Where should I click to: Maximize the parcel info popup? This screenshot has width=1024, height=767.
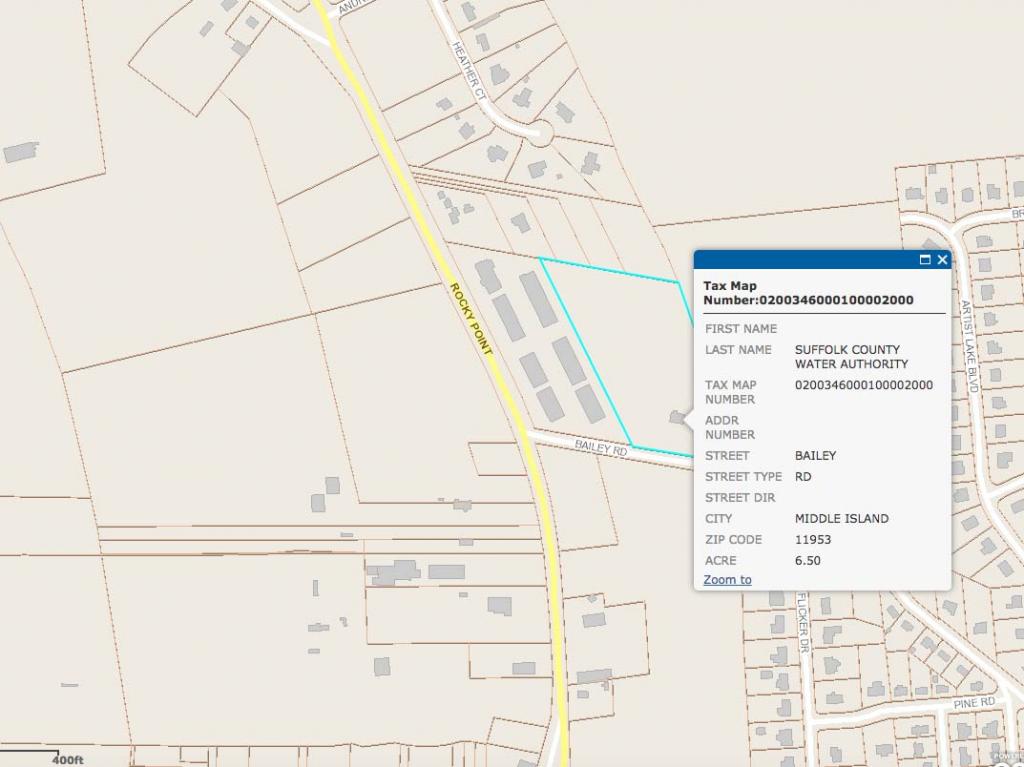pyautogui.click(x=925, y=260)
